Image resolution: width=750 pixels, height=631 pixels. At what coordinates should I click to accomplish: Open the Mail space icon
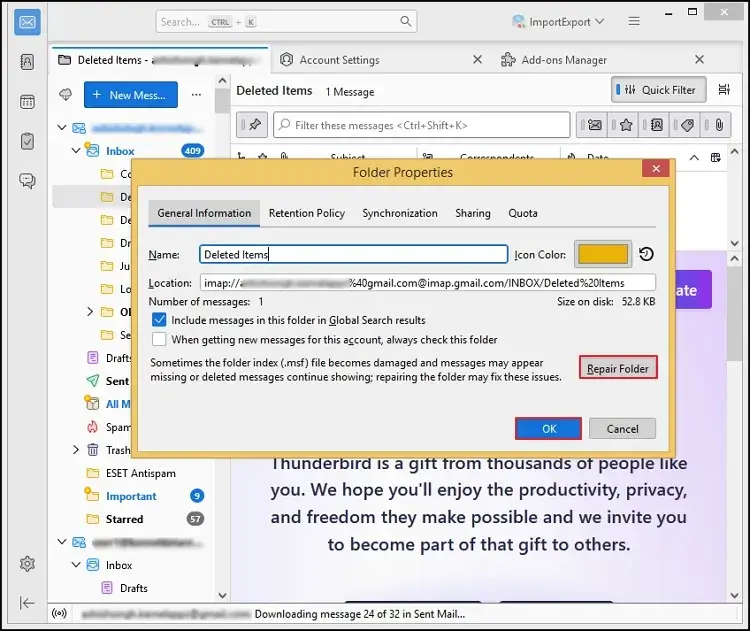pyautogui.click(x=27, y=22)
